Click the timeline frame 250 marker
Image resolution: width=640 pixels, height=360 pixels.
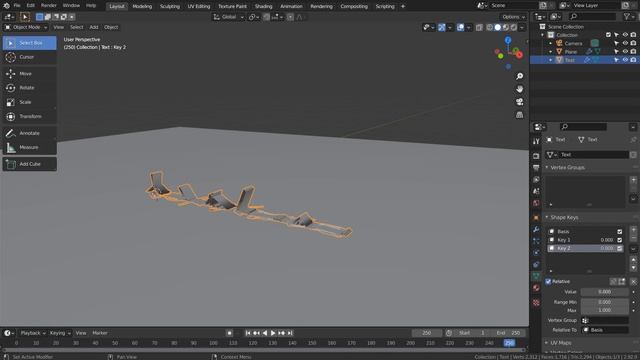coord(509,343)
